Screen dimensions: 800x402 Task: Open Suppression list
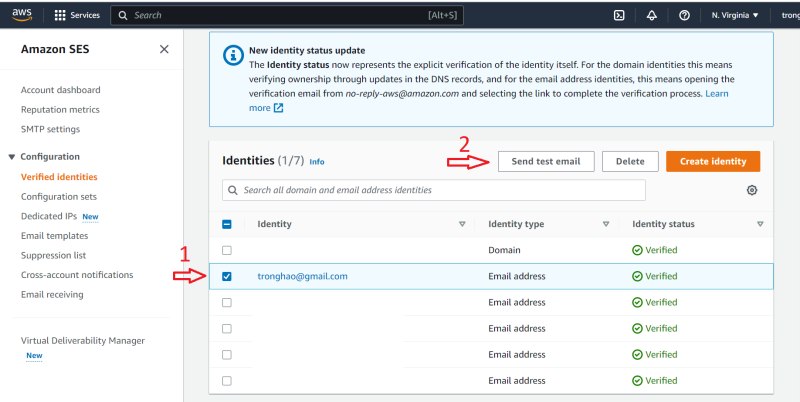(x=54, y=255)
